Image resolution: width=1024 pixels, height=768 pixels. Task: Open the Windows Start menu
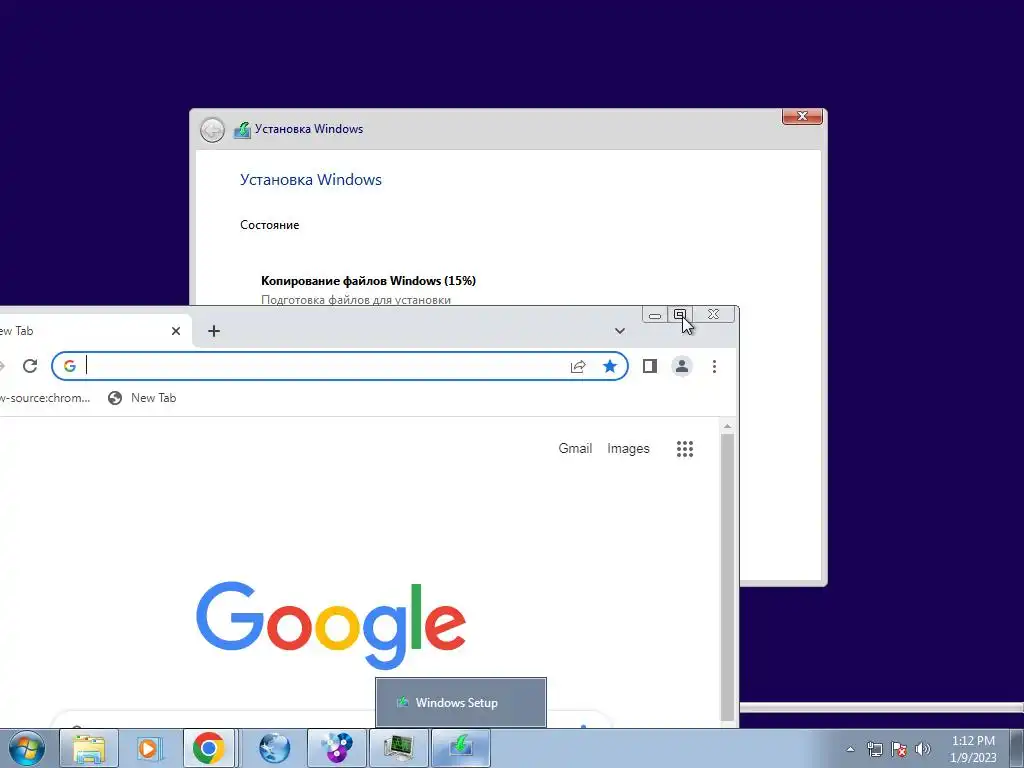click(27, 748)
